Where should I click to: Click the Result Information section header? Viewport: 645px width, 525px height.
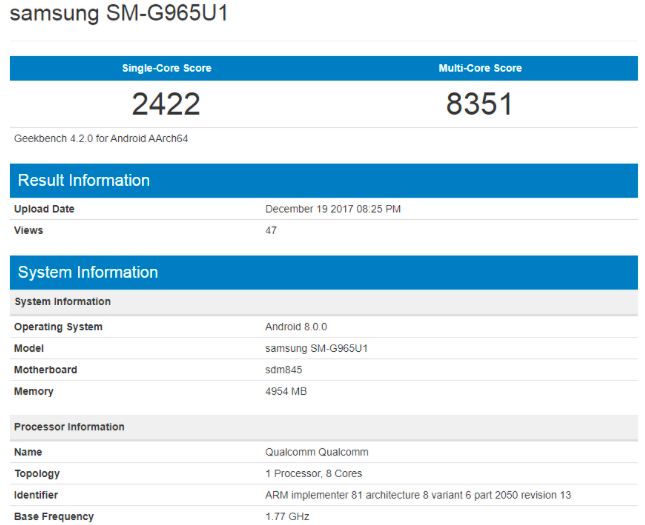coord(84,180)
